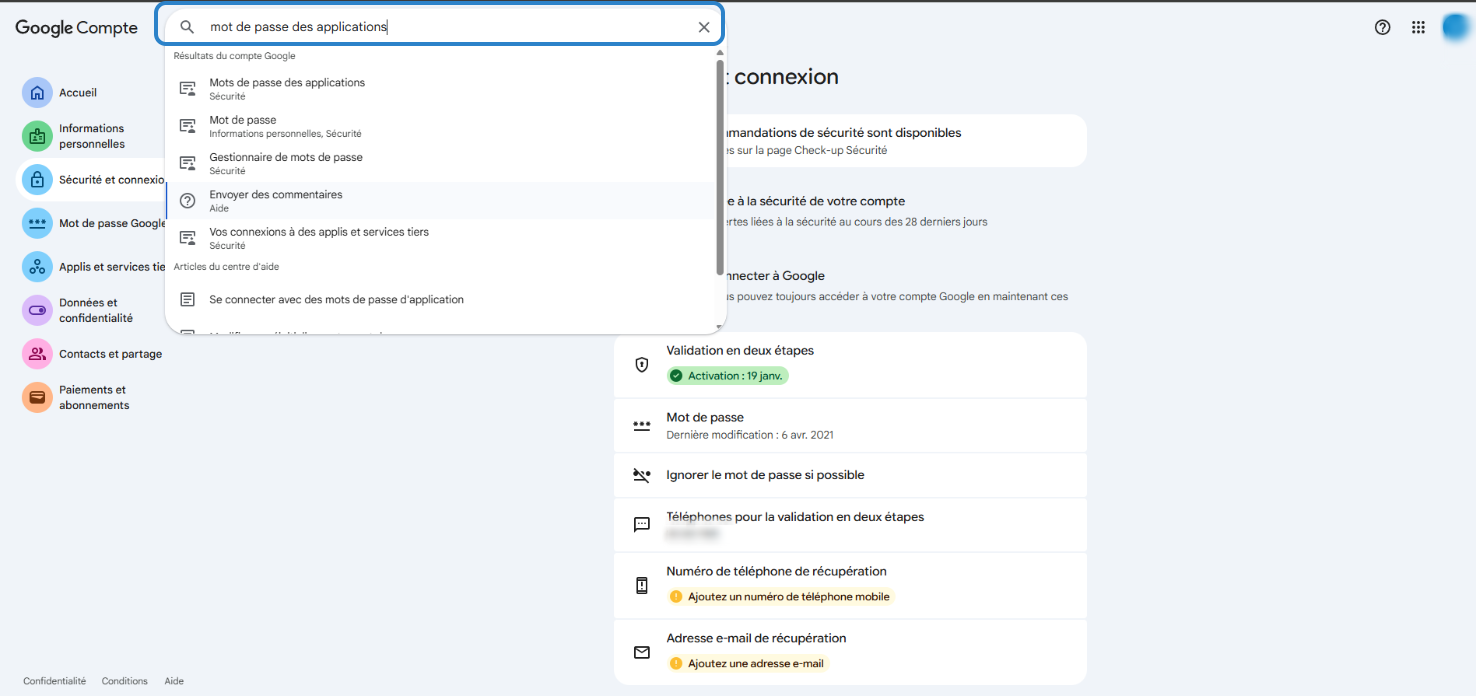
Task: Click the icon beside Vos connexions à des applis result
Action: (187, 238)
